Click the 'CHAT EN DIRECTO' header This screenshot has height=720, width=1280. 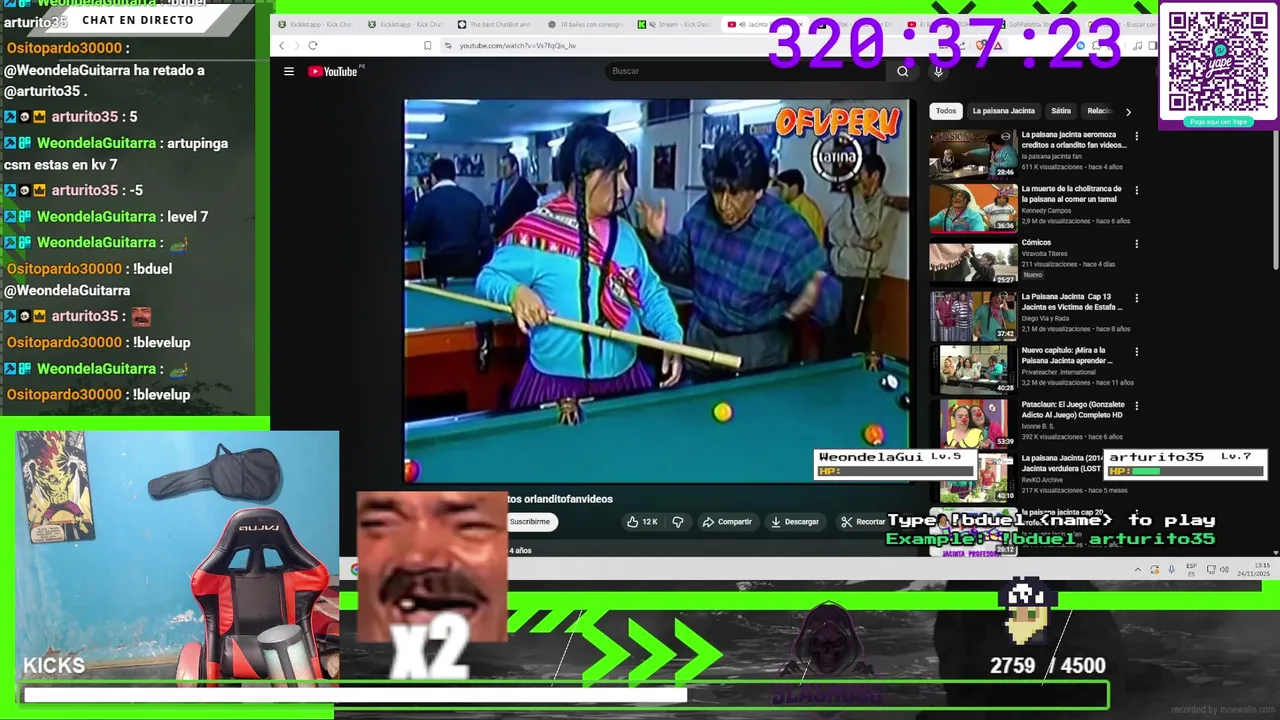click(138, 20)
